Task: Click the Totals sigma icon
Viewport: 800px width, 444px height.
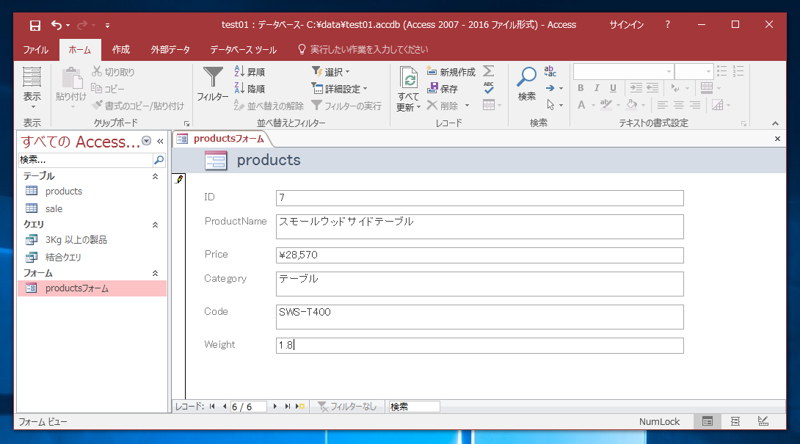Action: click(489, 71)
